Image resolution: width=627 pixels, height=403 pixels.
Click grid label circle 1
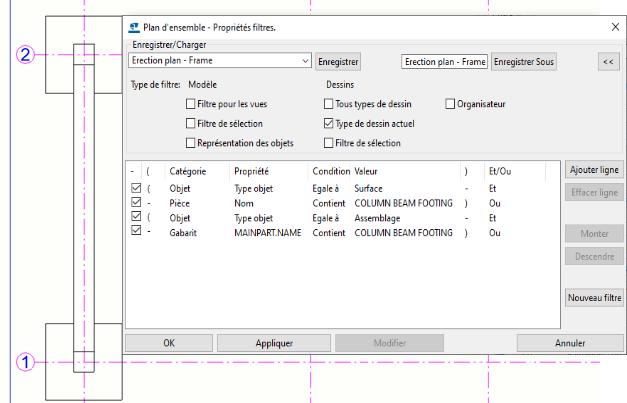click(x=27, y=362)
